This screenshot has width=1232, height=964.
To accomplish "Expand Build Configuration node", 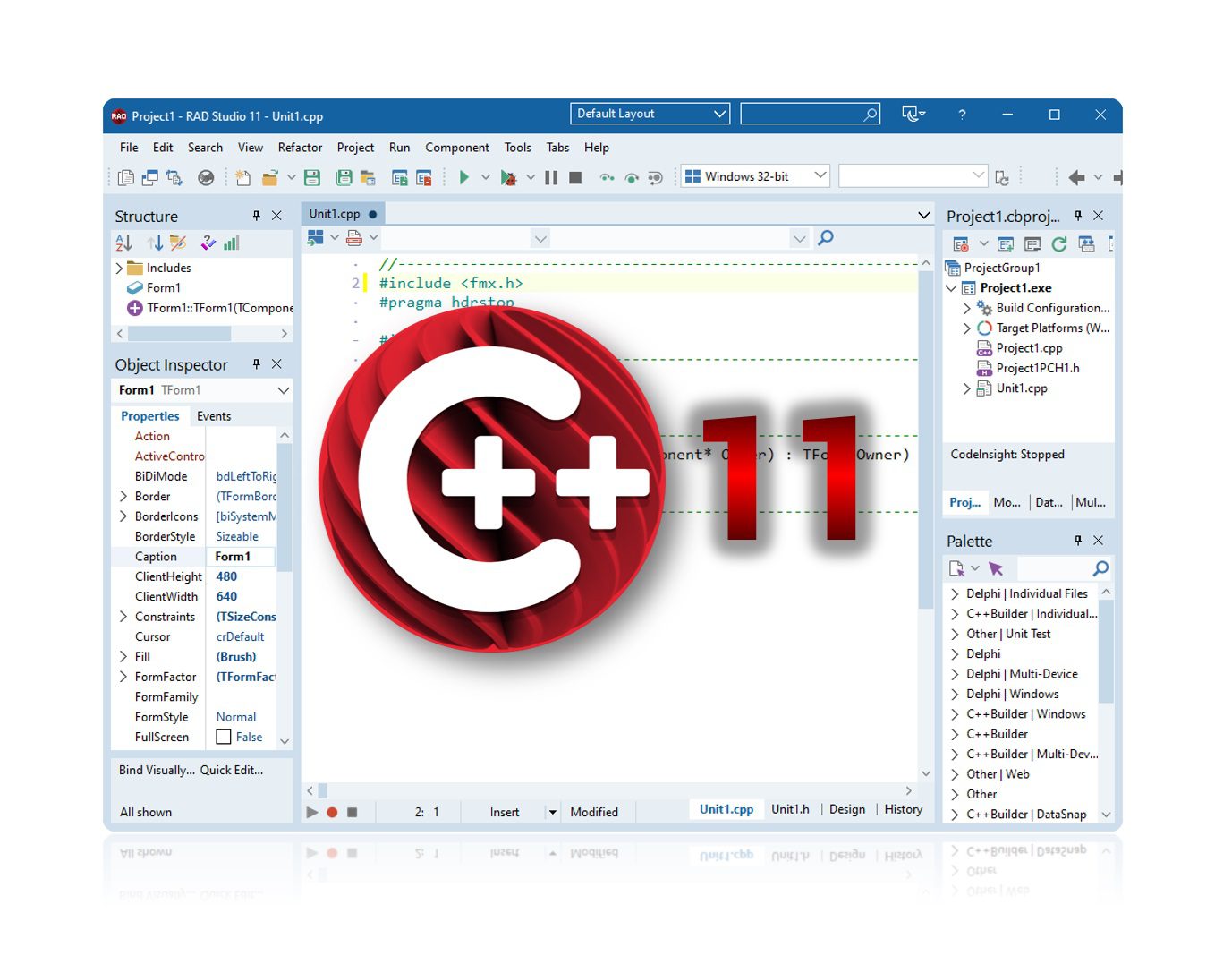I will 966,308.
